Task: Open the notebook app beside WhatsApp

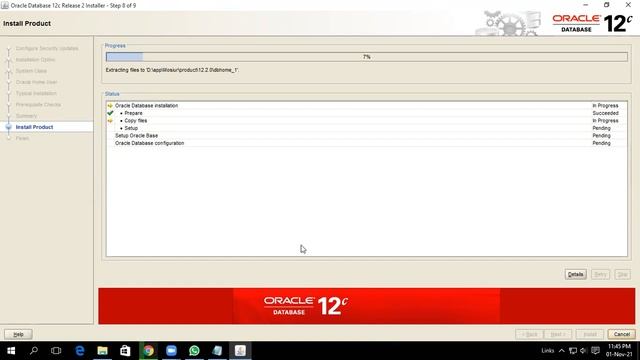Action: click(x=217, y=351)
